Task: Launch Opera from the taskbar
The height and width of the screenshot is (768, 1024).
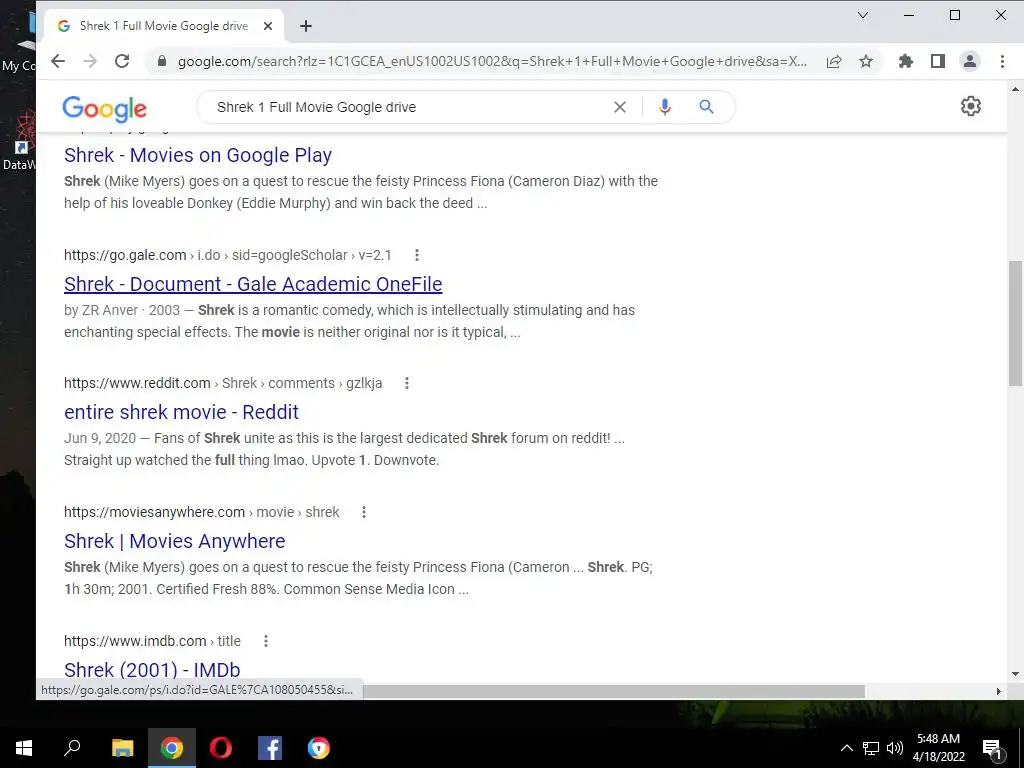Action: pyautogui.click(x=221, y=748)
